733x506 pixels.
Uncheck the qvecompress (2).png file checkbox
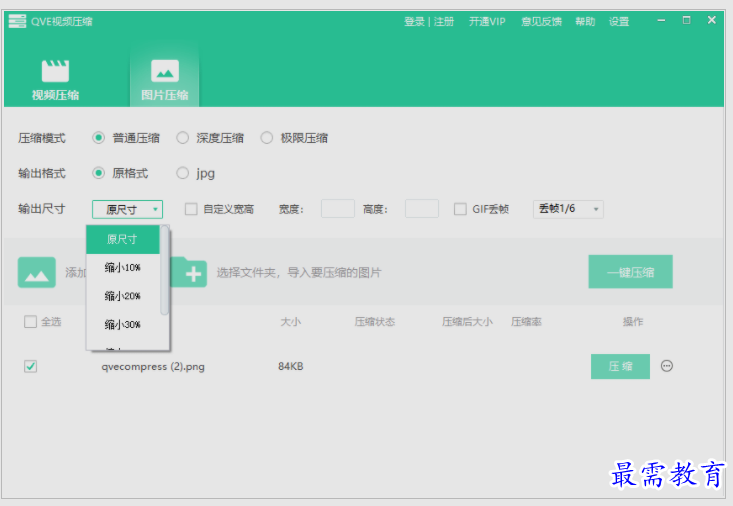pos(31,367)
